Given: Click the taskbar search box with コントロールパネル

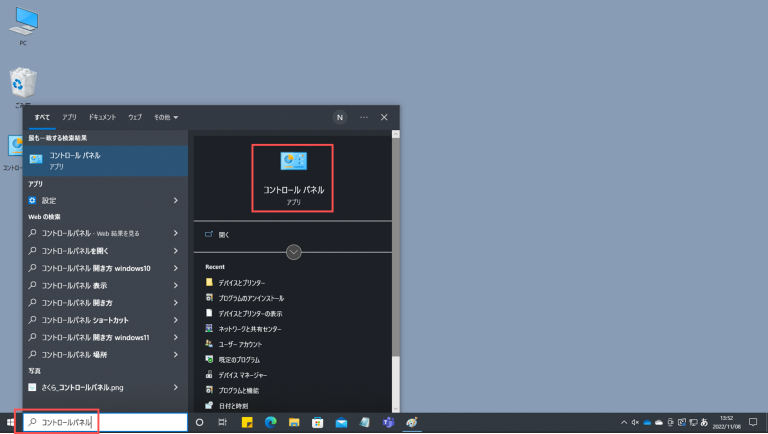Looking at the screenshot, I should (105, 422).
